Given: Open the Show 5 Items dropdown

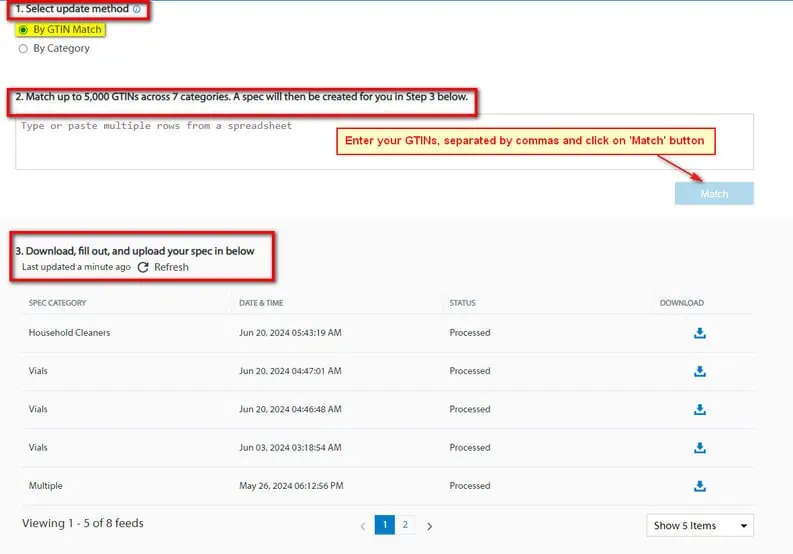Looking at the screenshot, I should [x=700, y=525].
